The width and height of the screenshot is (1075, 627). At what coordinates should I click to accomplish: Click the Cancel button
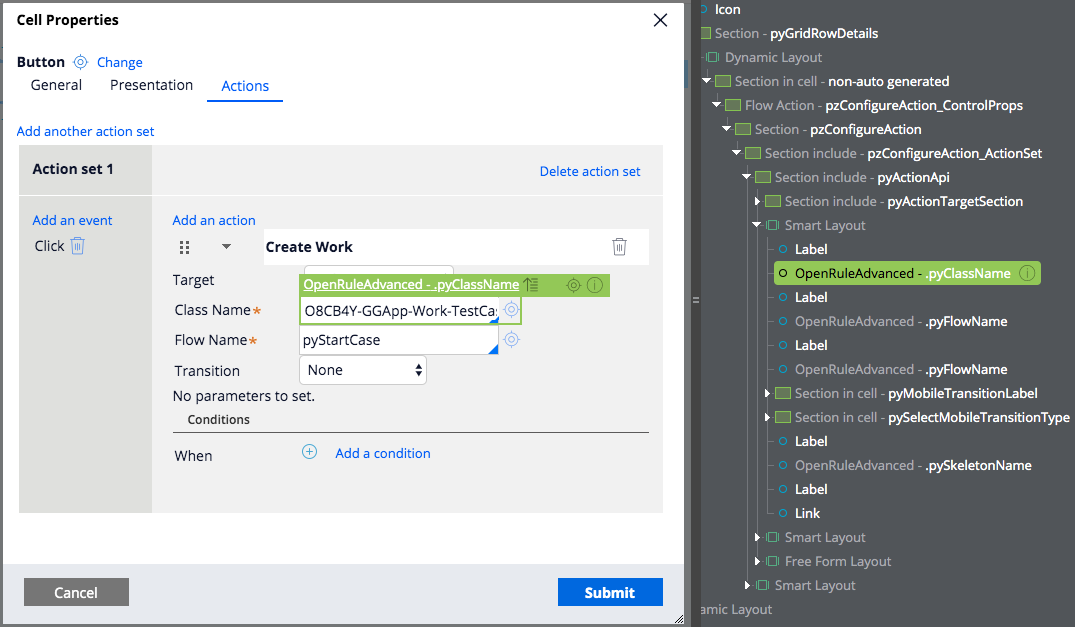click(76, 592)
